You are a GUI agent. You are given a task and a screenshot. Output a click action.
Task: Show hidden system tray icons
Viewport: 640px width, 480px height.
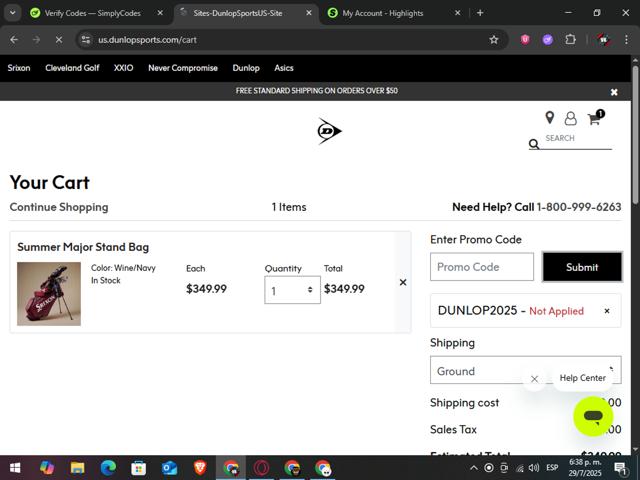click(473, 468)
